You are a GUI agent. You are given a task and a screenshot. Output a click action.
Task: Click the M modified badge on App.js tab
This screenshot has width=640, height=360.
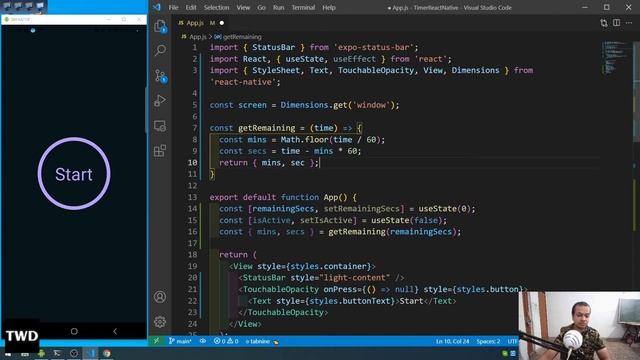(x=212, y=23)
